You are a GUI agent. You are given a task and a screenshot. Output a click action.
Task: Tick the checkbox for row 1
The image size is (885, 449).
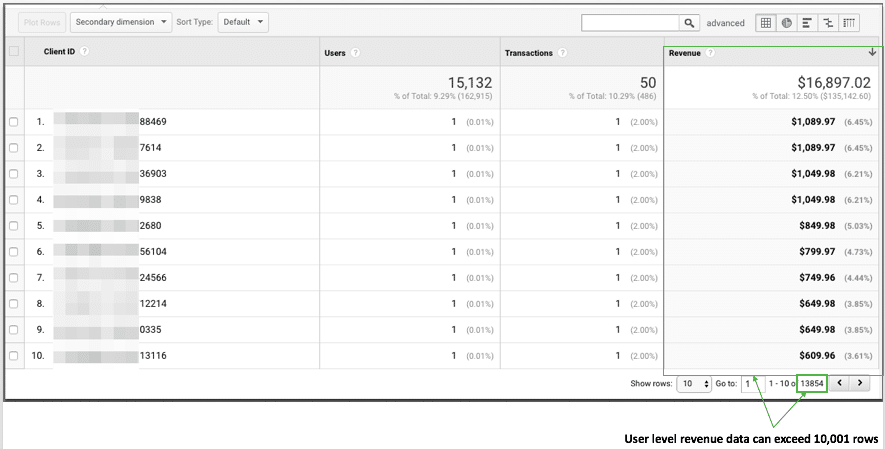pyautogui.click(x=14, y=122)
